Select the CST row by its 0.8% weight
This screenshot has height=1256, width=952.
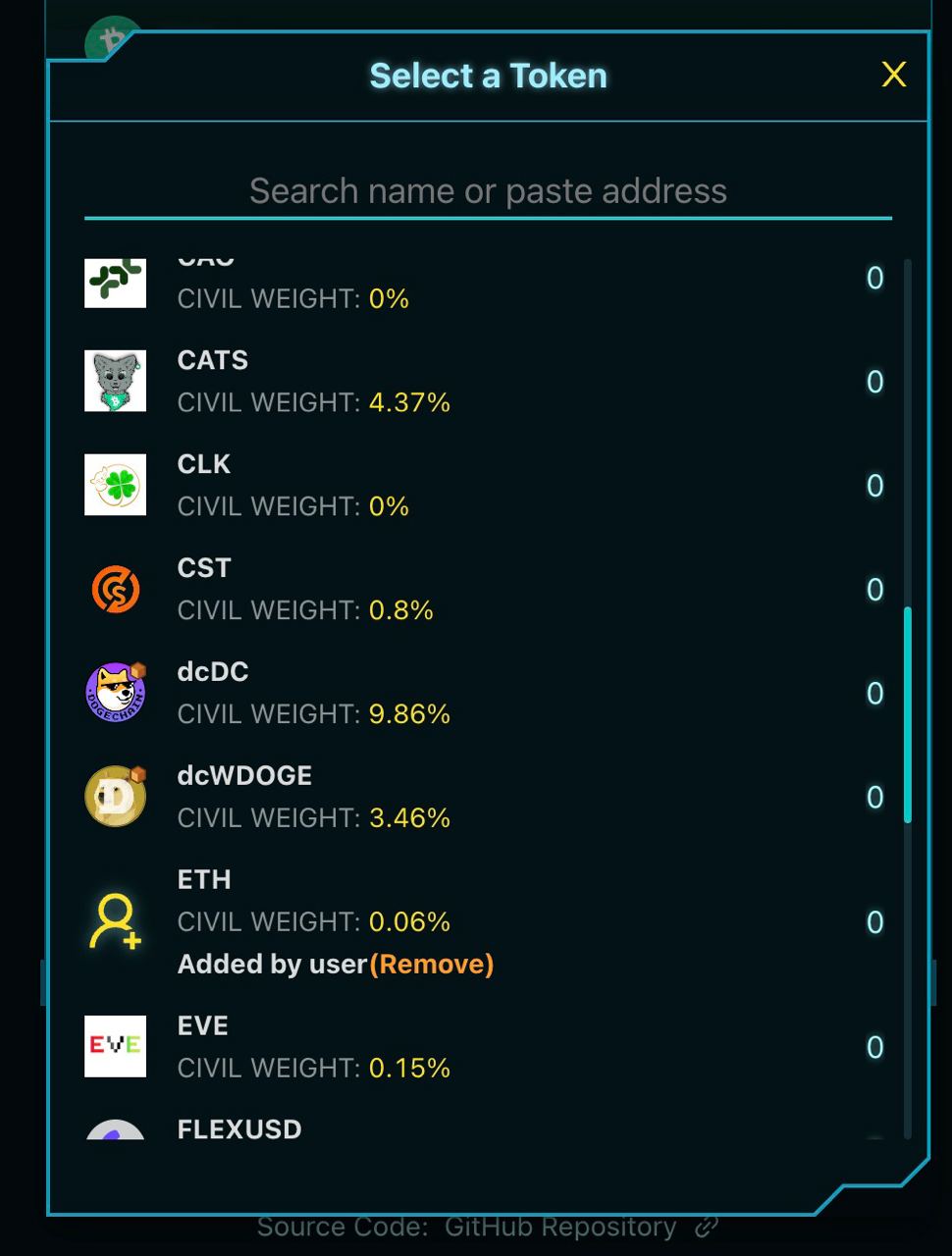point(400,610)
